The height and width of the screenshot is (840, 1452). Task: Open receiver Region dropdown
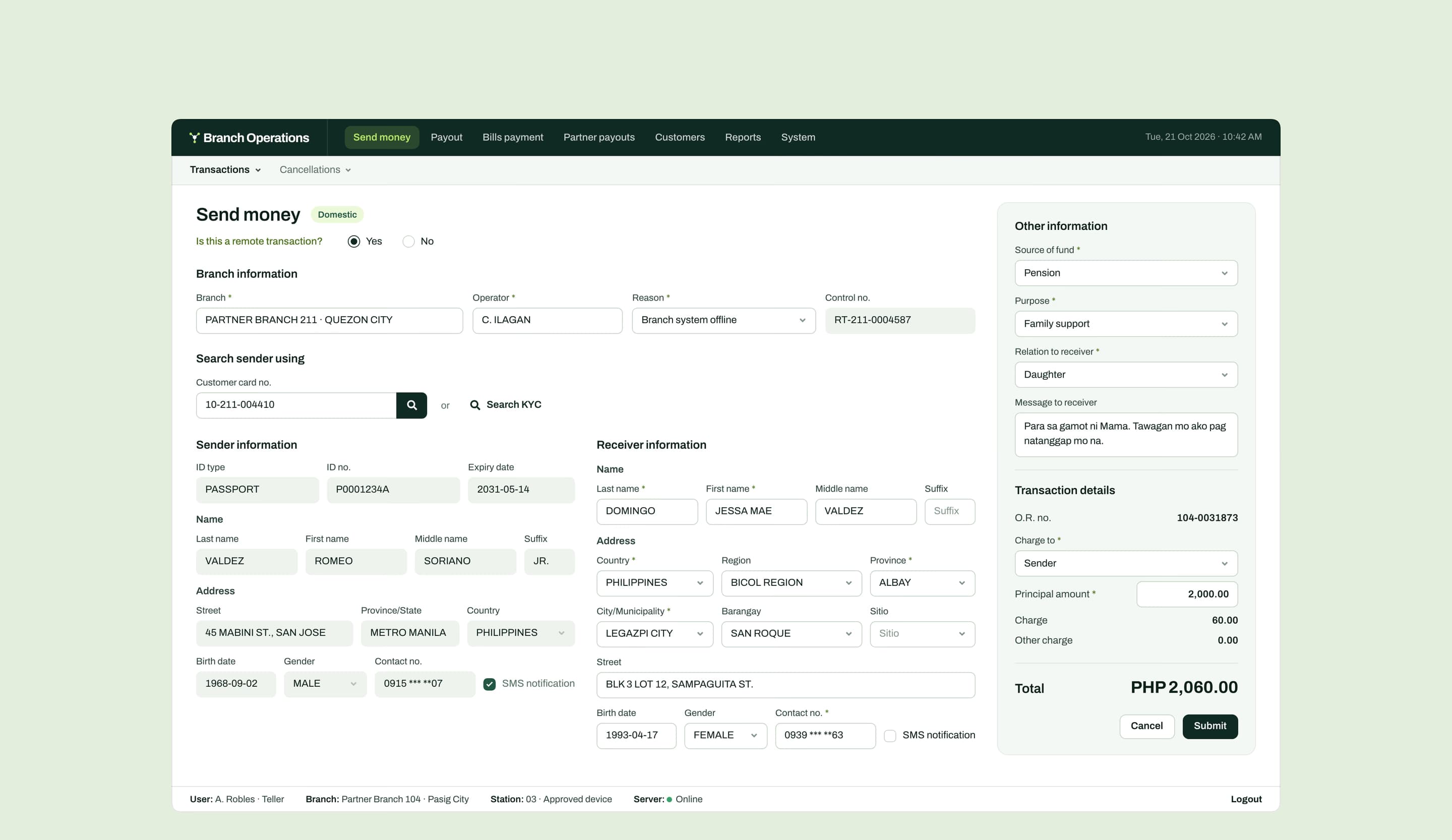[791, 583]
